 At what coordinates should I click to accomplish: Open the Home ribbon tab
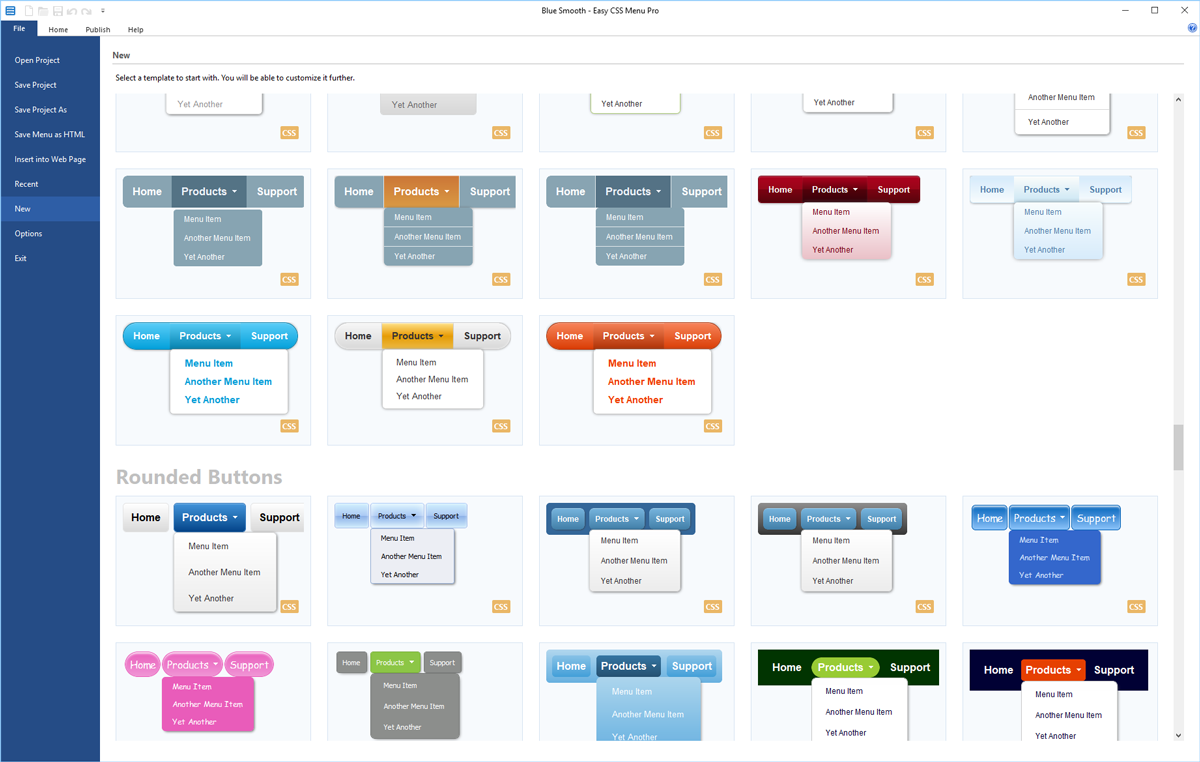point(58,30)
